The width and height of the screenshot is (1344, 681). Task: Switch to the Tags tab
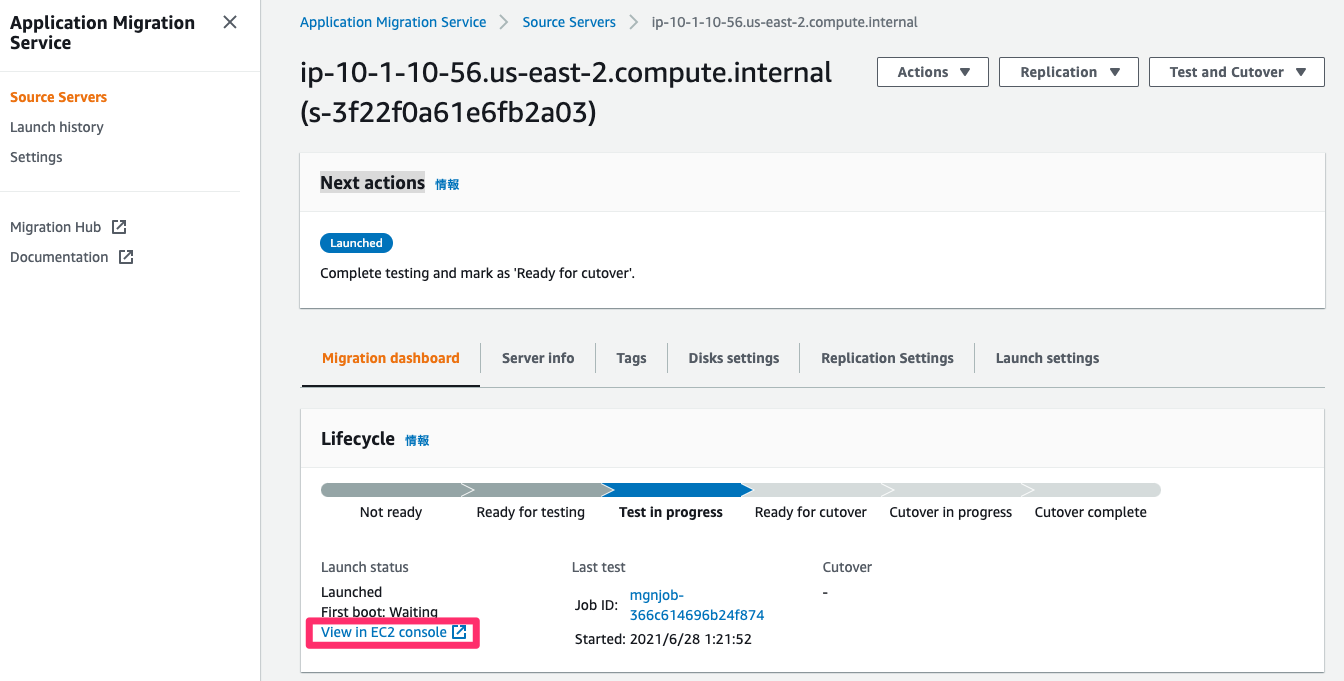pos(631,358)
